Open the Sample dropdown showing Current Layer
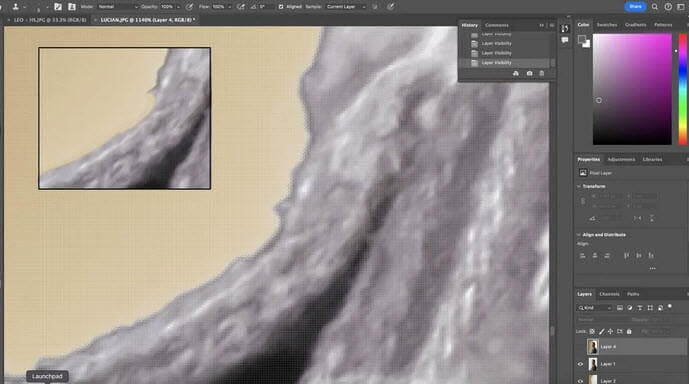Image resolution: width=689 pixels, height=384 pixels. (345, 7)
